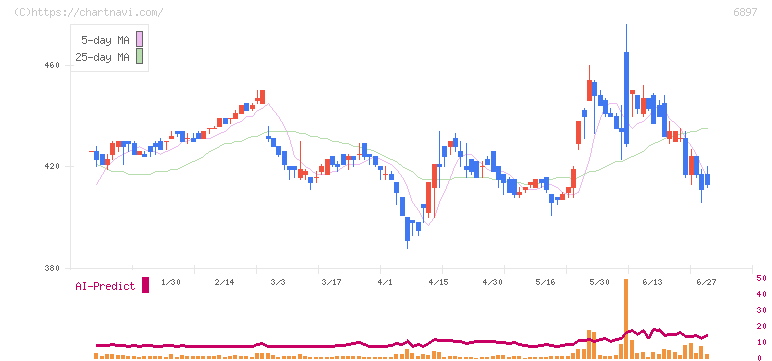772x361 pixels.
Task: Click the tall blue candlestick peaking above 460
Action: coord(626,98)
